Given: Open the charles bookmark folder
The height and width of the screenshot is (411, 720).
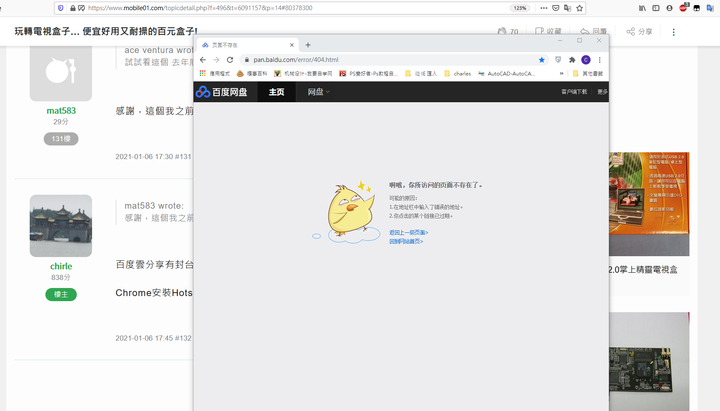Looking at the screenshot, I should 457,73.
